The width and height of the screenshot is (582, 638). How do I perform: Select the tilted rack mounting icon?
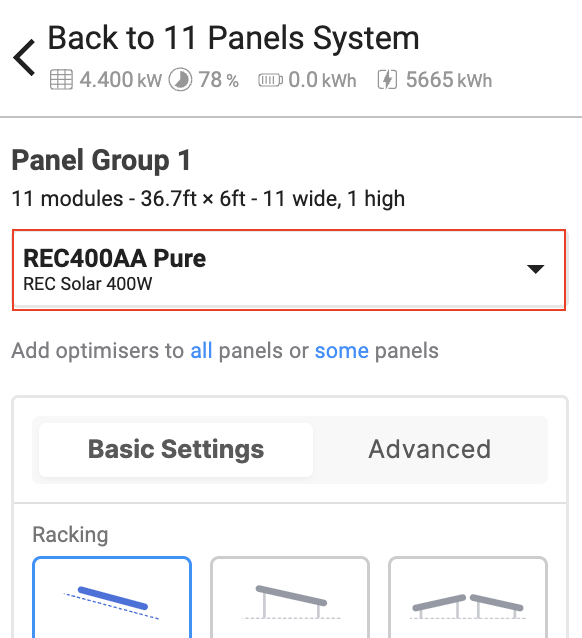coord(290,597)
